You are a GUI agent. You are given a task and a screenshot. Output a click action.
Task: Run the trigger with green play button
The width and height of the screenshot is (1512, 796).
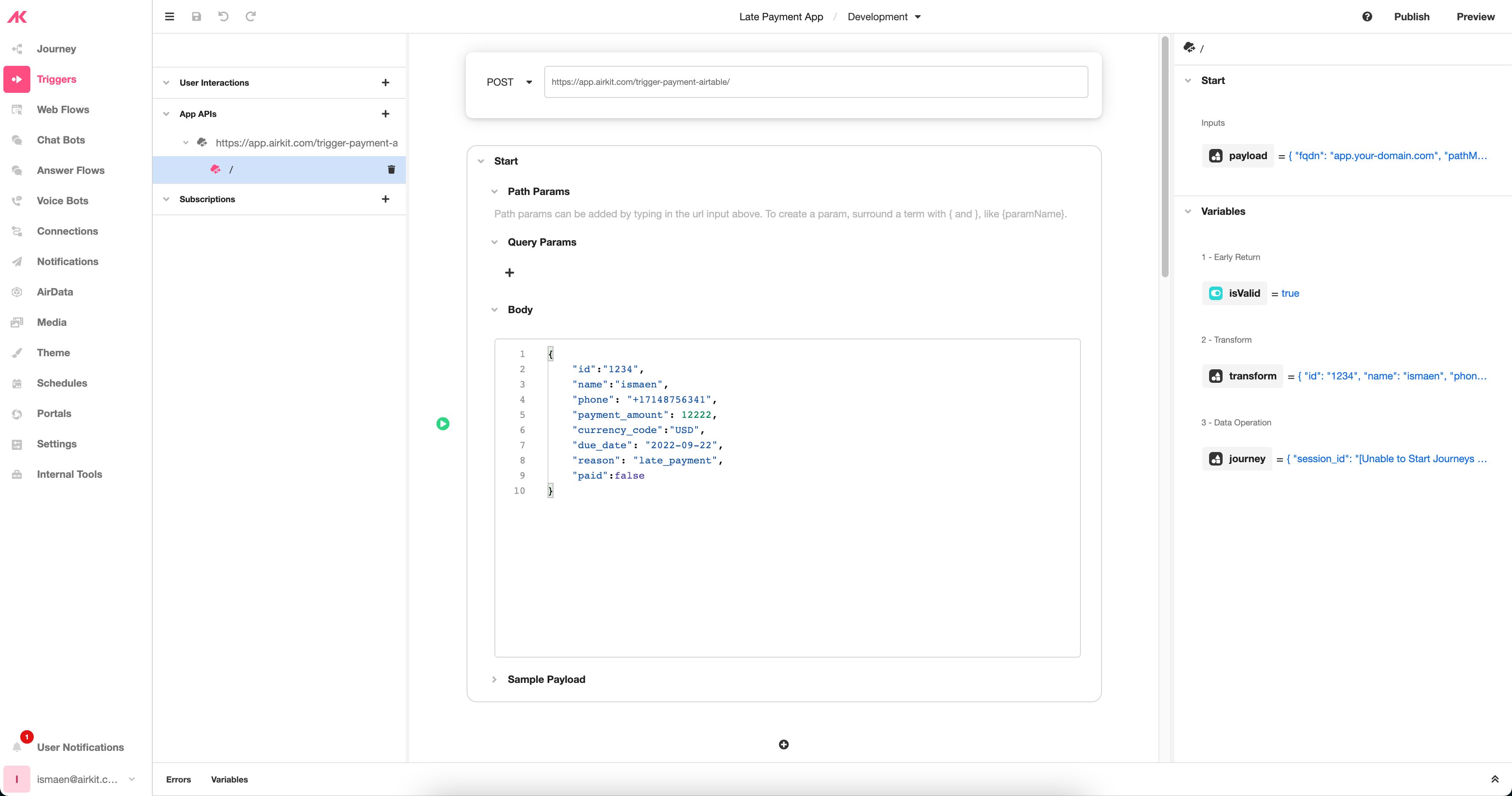click(x=443, y=424)
